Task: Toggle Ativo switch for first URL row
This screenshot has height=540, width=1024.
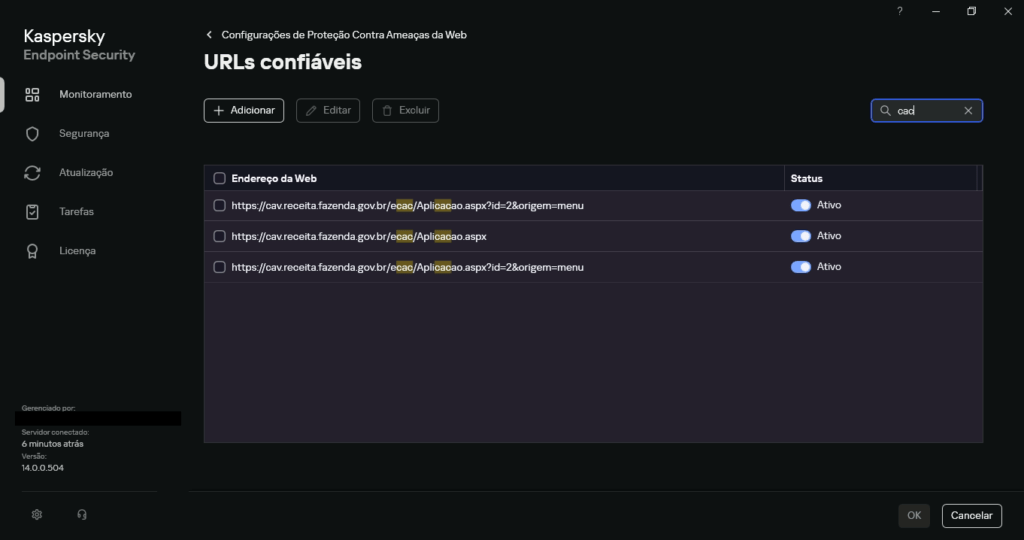Action: tap(801, 205)
